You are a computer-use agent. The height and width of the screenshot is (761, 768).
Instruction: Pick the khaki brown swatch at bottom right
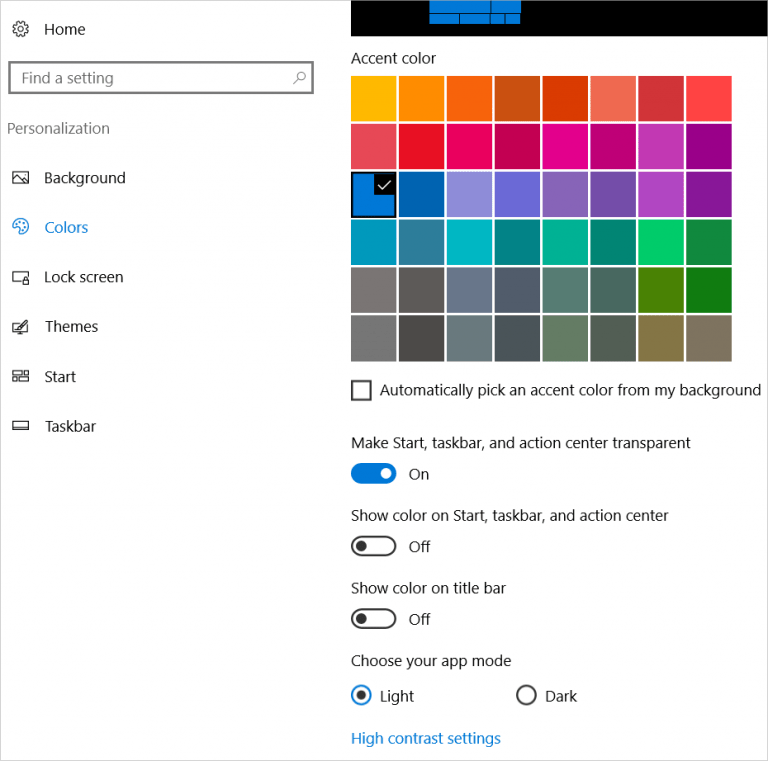pyautogui.click(x=709, y=338)
